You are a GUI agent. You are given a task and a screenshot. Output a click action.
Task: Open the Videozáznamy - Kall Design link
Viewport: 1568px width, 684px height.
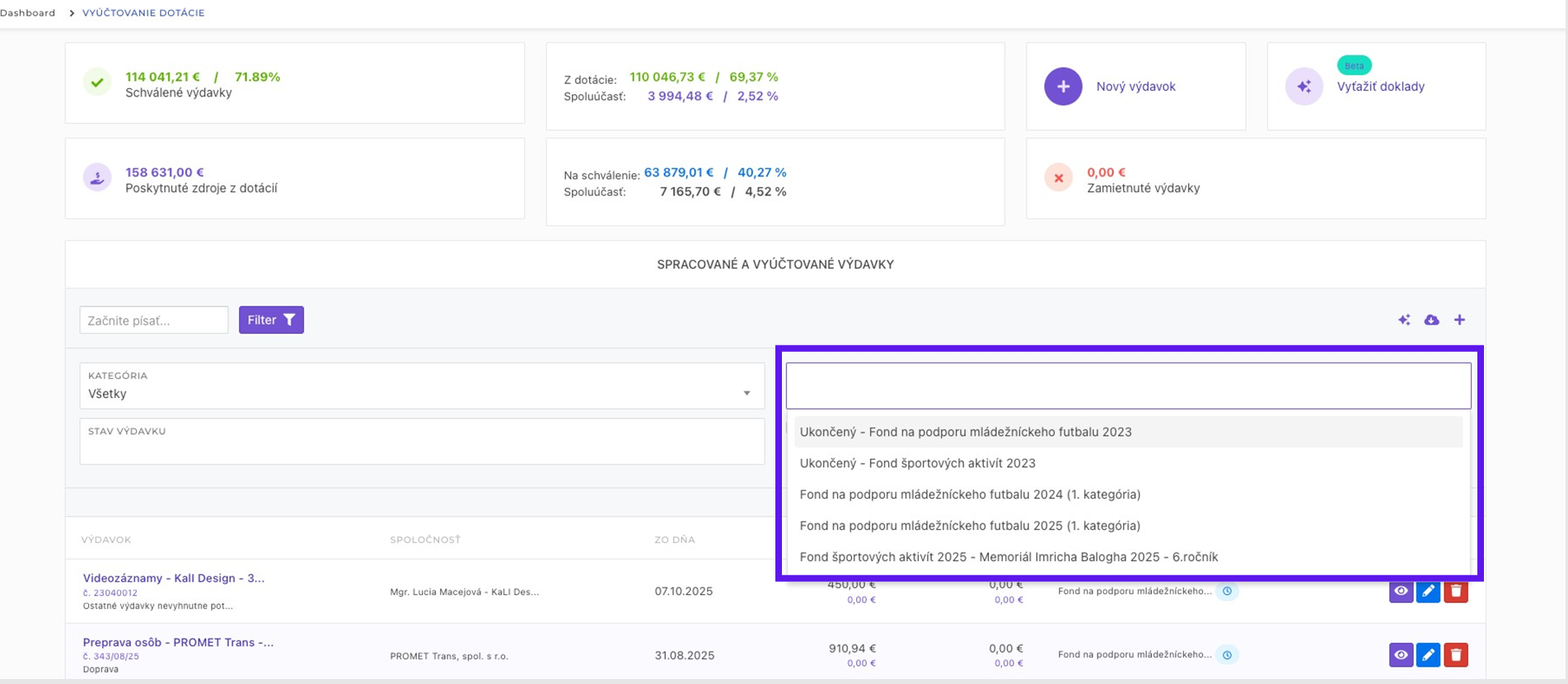(174, 578)
